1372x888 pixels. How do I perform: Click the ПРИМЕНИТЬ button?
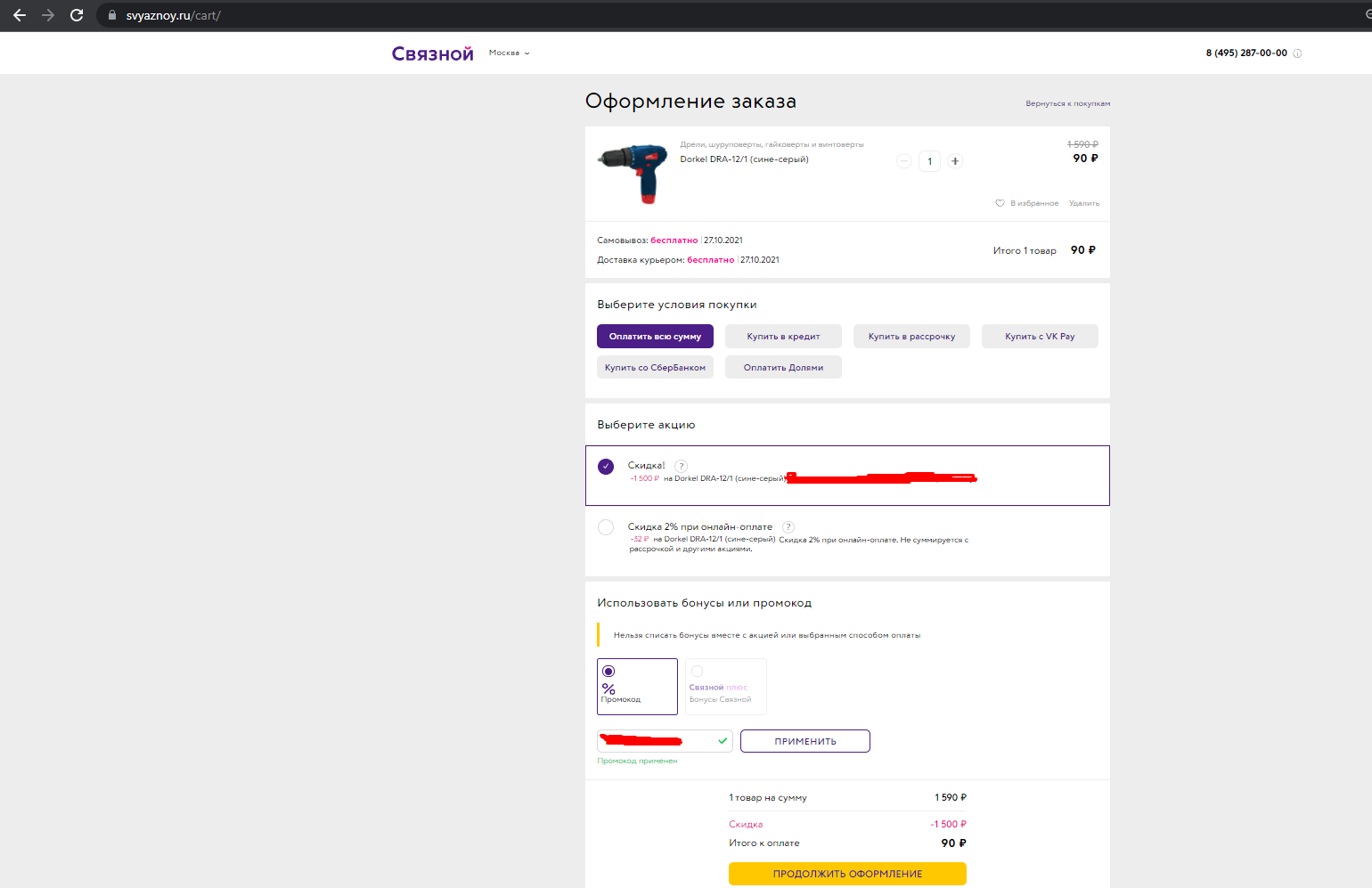805,741
